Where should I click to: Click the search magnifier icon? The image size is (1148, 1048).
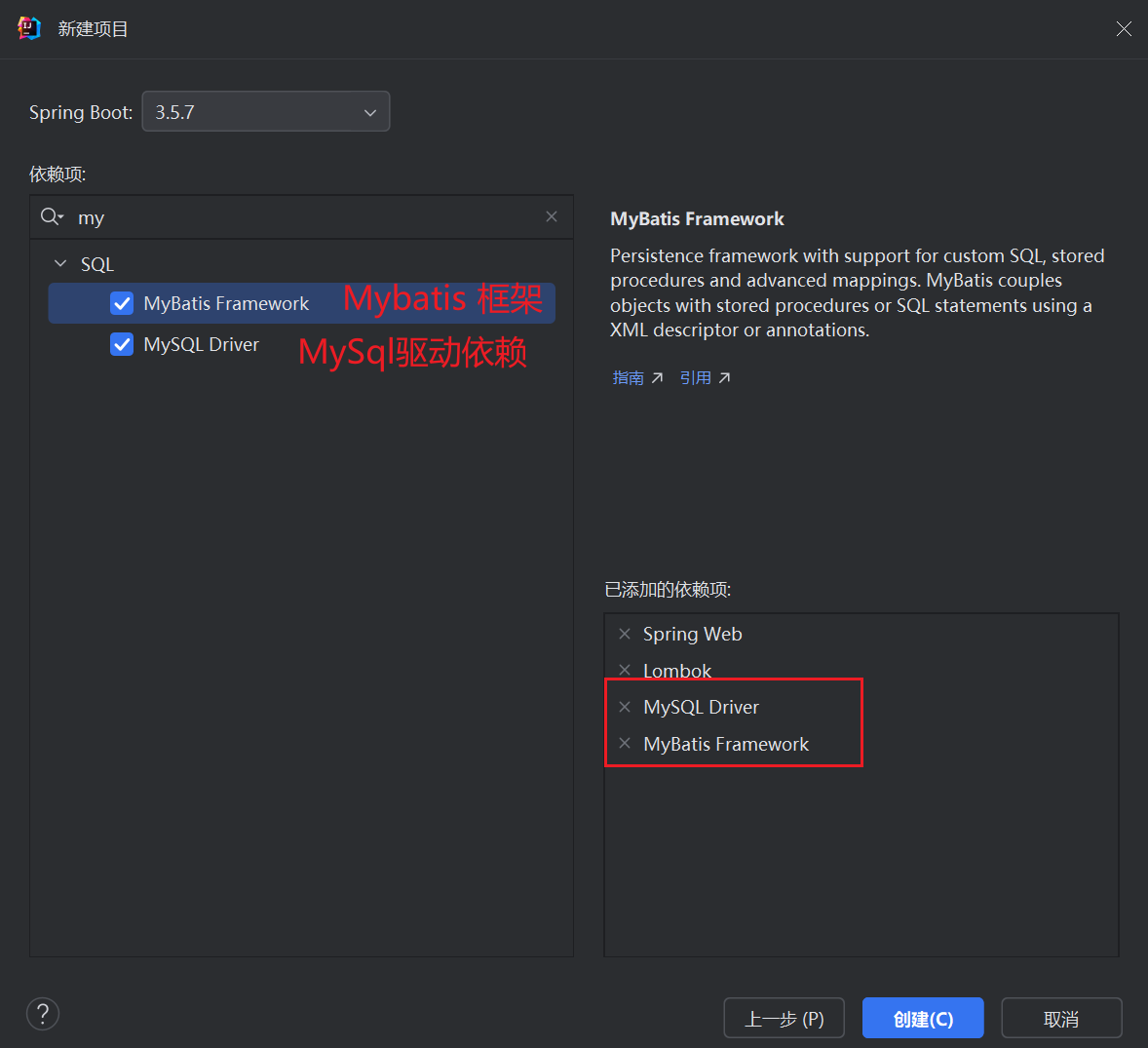pos(52,216)
